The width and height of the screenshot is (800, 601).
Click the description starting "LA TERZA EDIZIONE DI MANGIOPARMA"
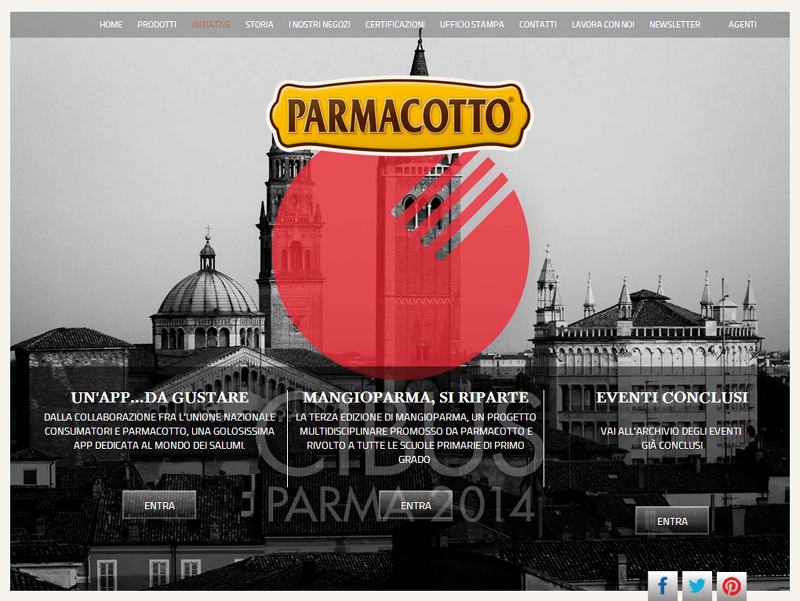[416, 438]
